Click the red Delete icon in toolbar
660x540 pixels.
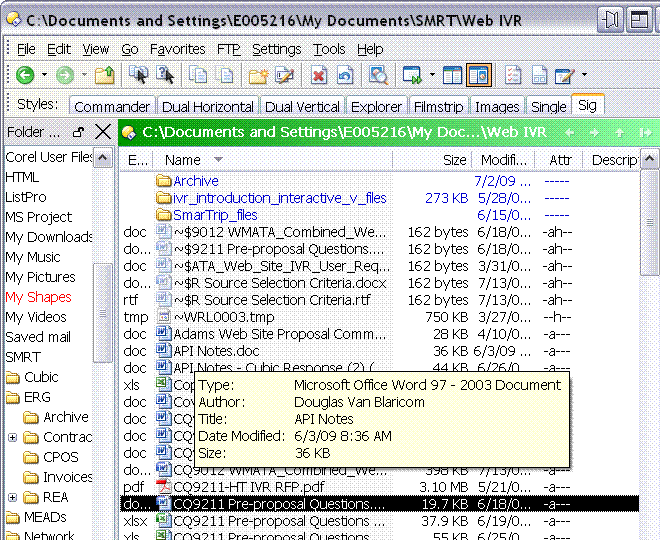click(319, 75)
